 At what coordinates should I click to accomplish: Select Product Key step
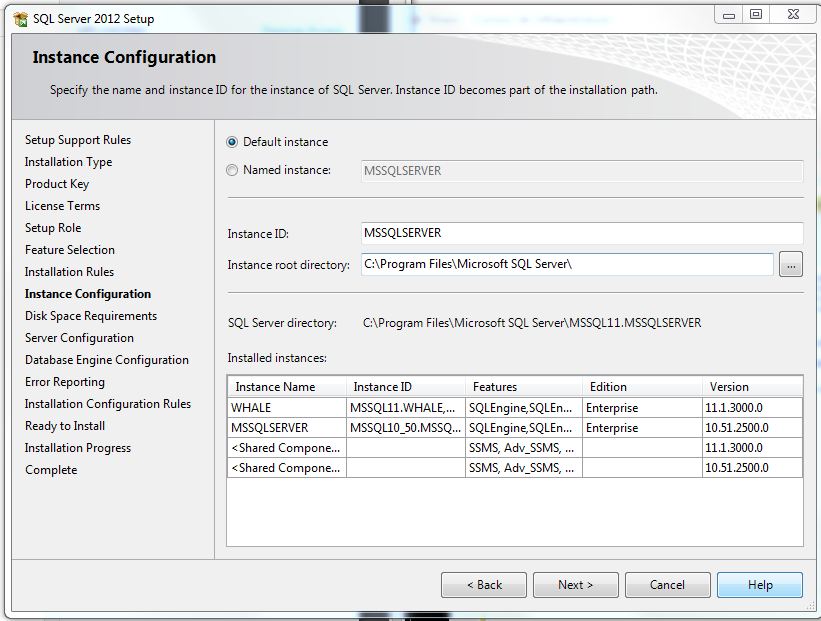coord(57,184)
